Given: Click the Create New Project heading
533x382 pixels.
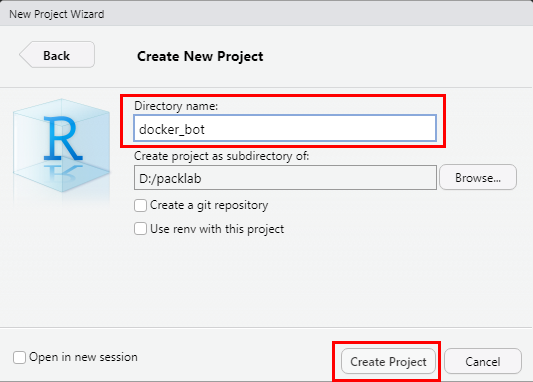Looking at the screenshot, I should (x=200, y=56).
